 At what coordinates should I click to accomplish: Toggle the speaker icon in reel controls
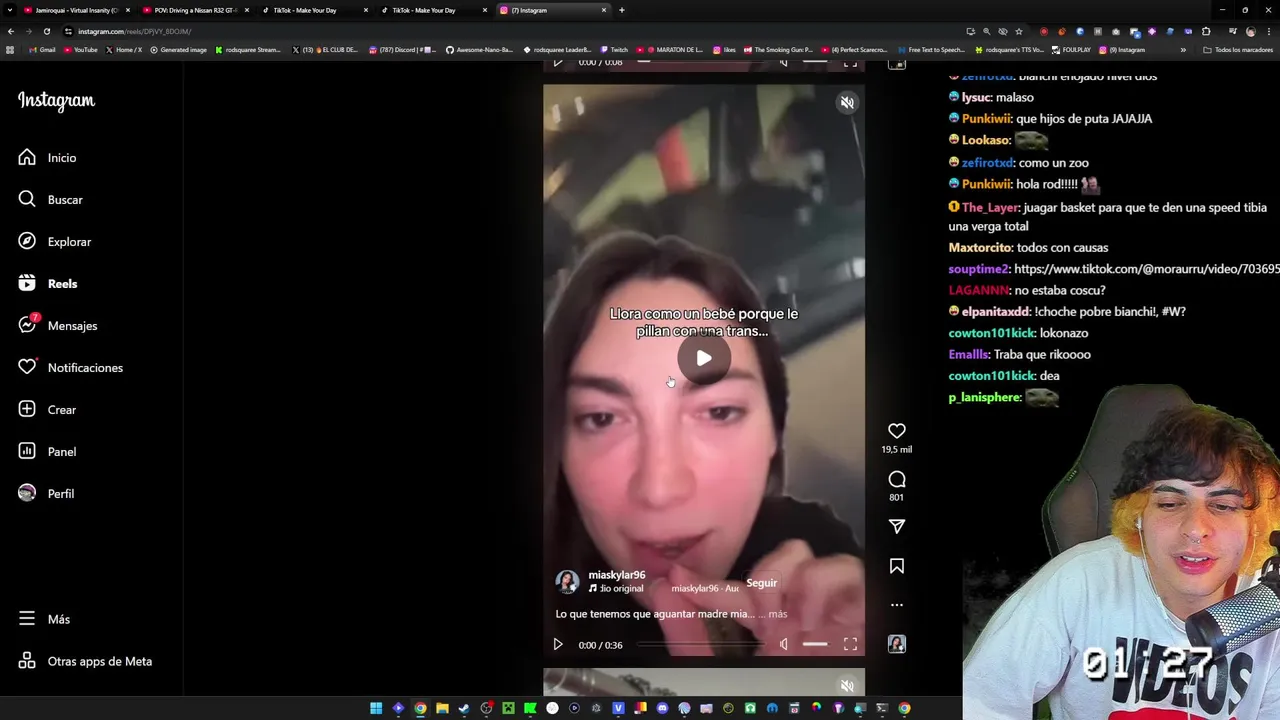[784, 645]
